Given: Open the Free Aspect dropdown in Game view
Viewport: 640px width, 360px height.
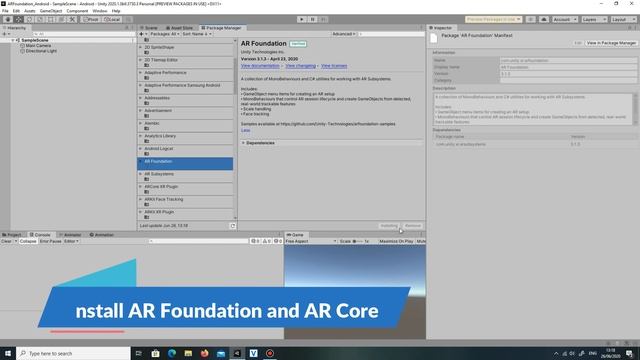Looking at the screenshot, I should click(311, 241).
